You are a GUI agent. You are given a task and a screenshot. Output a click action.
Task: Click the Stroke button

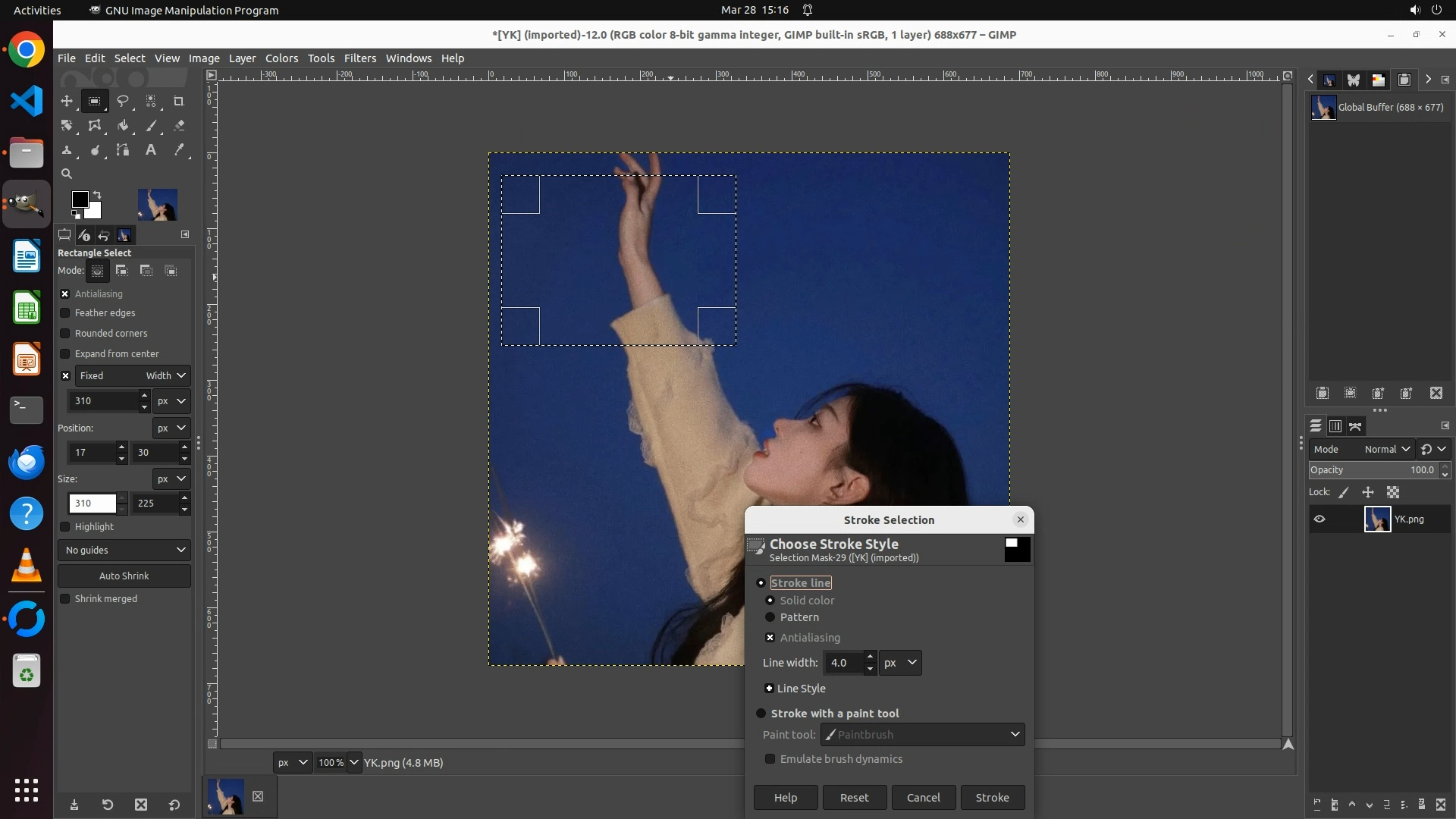992,798
